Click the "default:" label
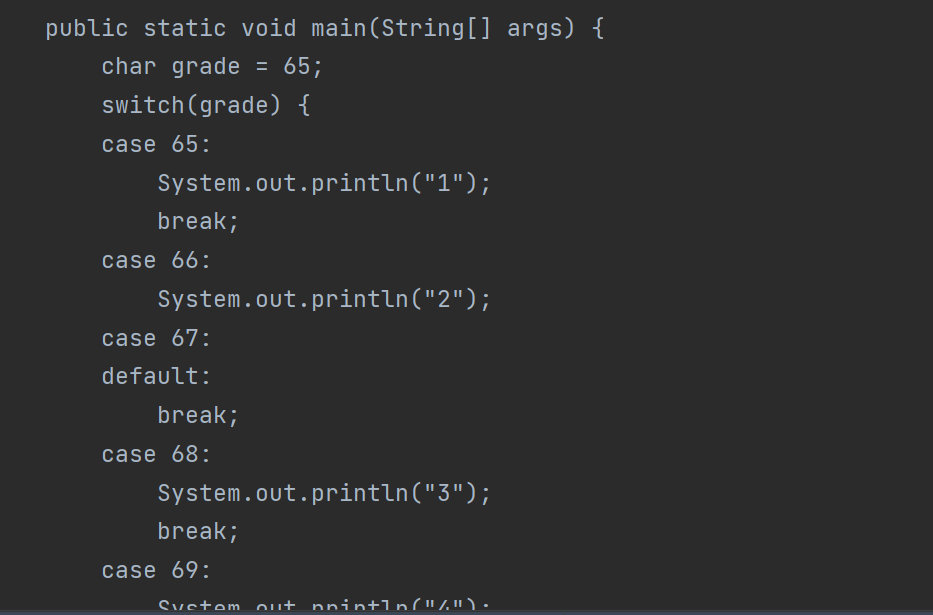The image size is (933, 615). [156, 376]
